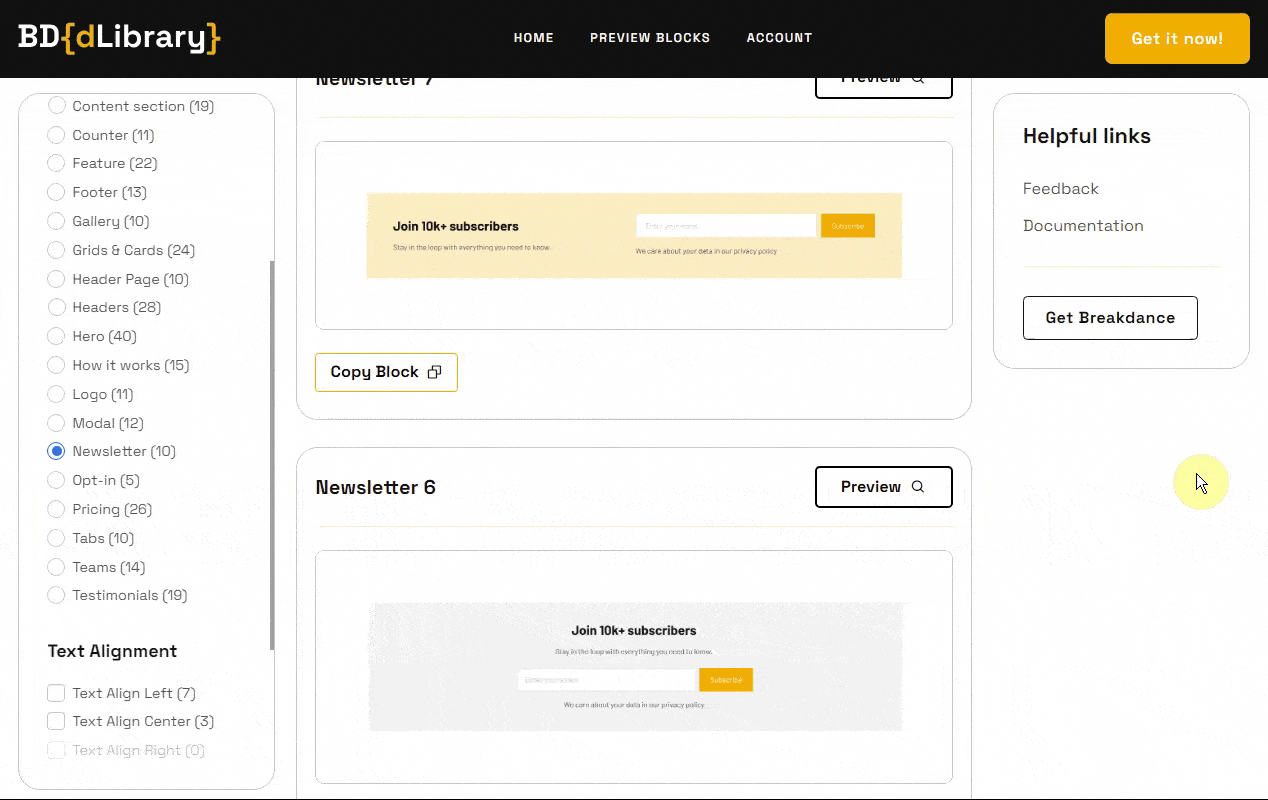
Task: Click magnifier icon in Newsletter 6 Preview
Action: pyautogui.click(x=918, y=487)
